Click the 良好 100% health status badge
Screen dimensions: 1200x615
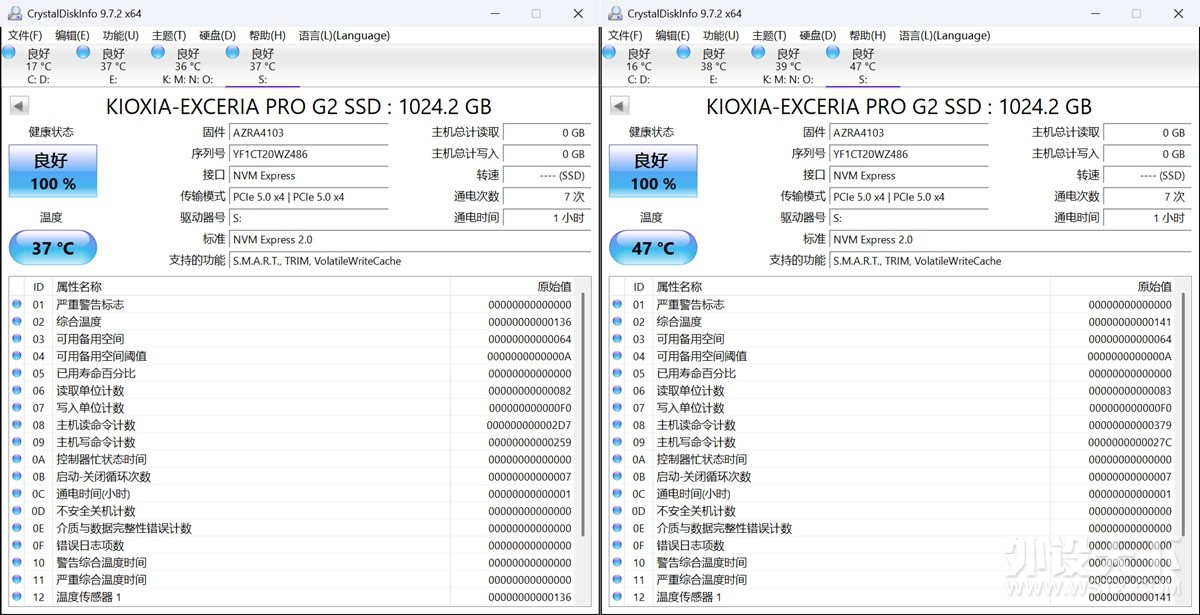pyautogui.click(x=52, y=170)
